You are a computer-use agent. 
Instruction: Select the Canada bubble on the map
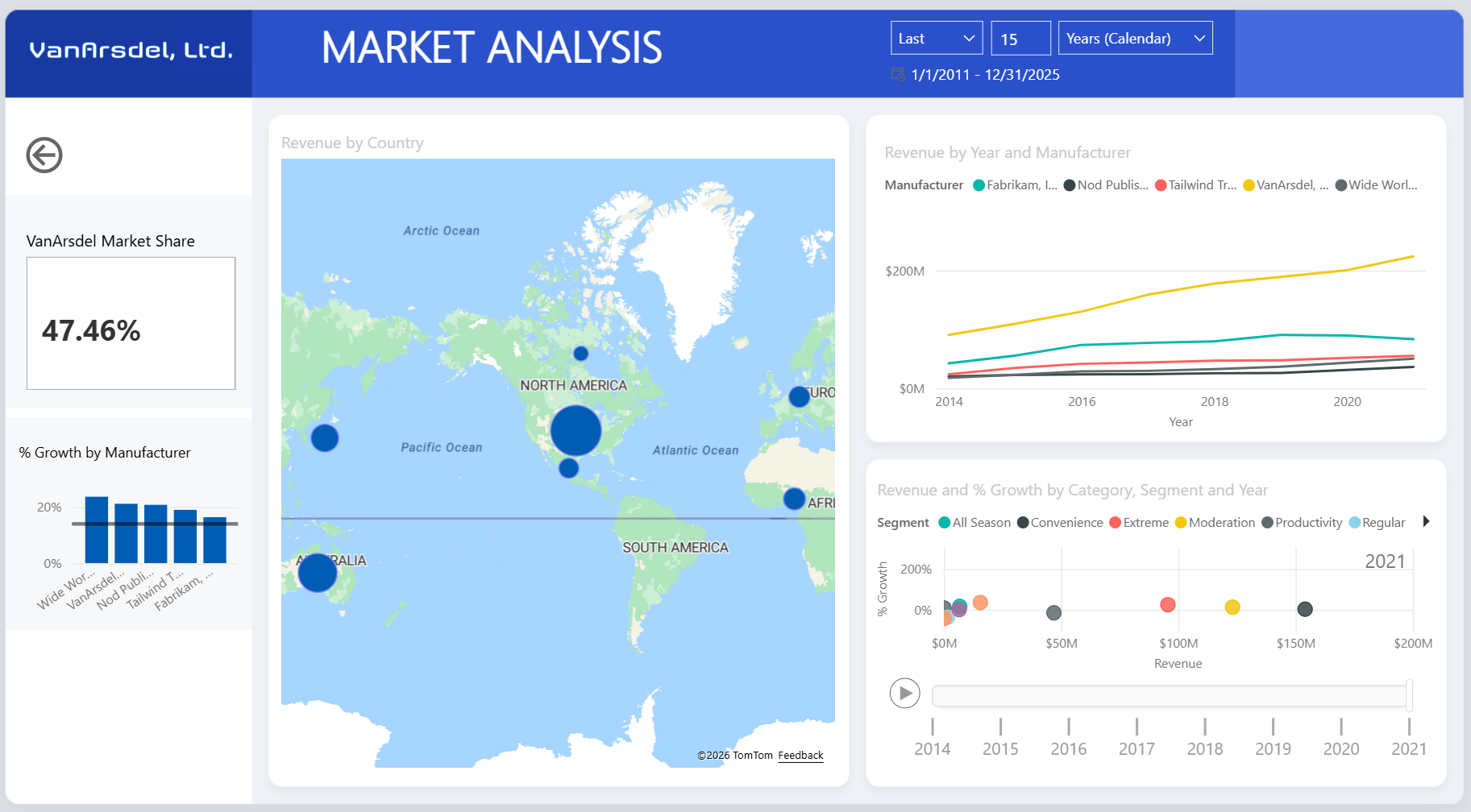[x=580, y=353]
